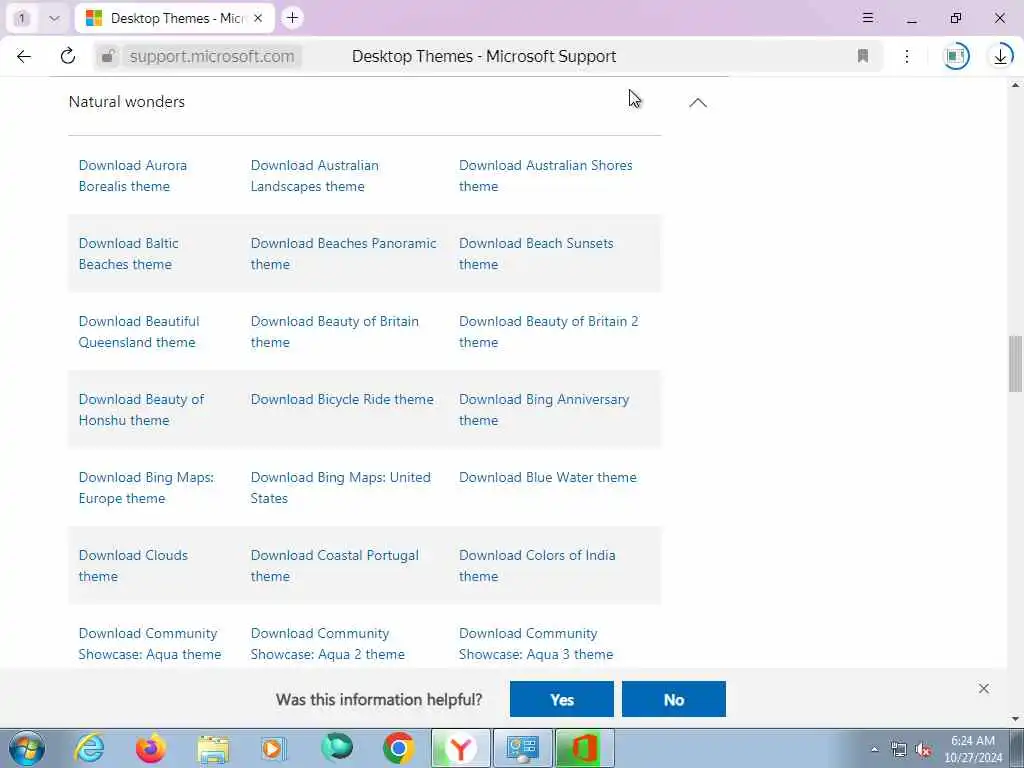Add a new tab with the plus button

click(293, 18)
